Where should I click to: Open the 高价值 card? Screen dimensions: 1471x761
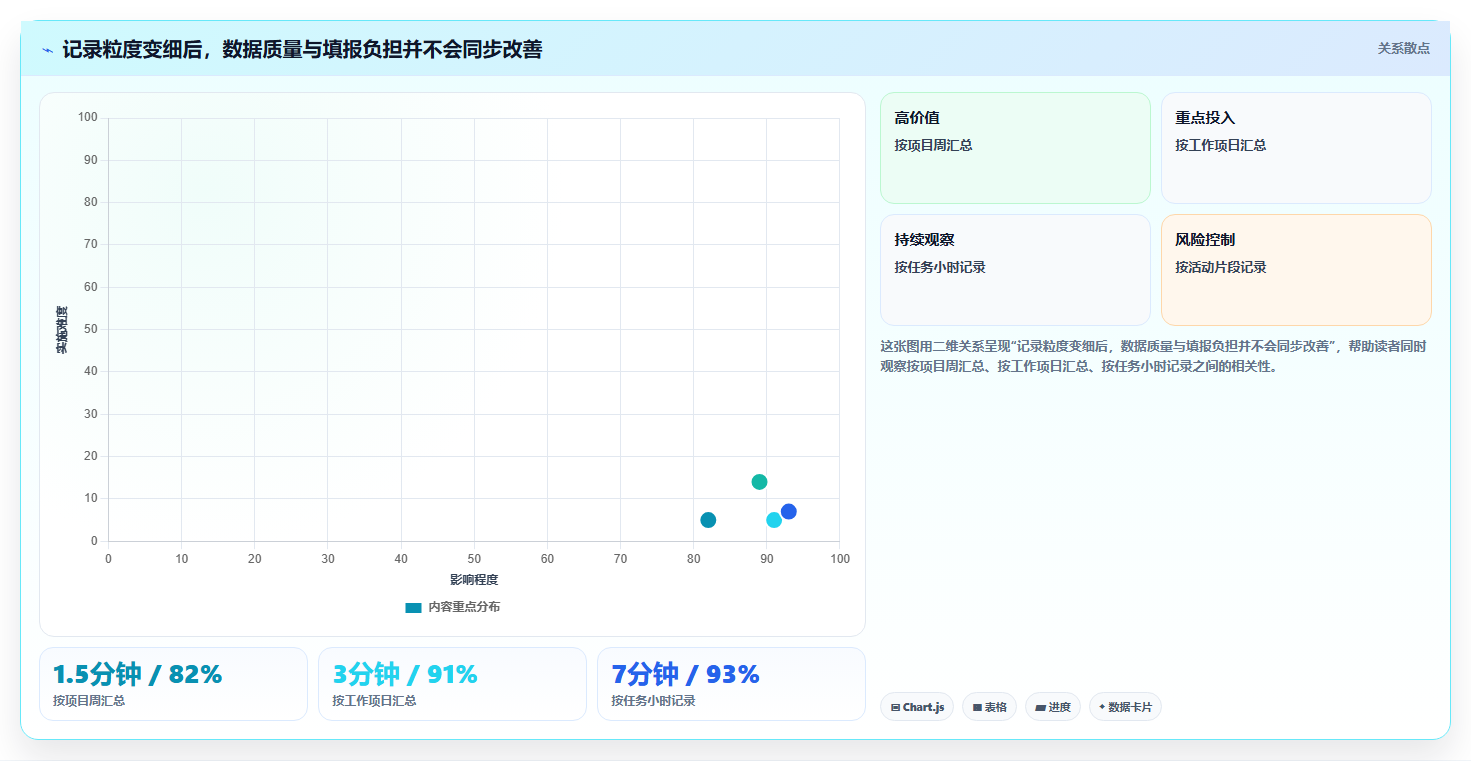pos(1015,148)
